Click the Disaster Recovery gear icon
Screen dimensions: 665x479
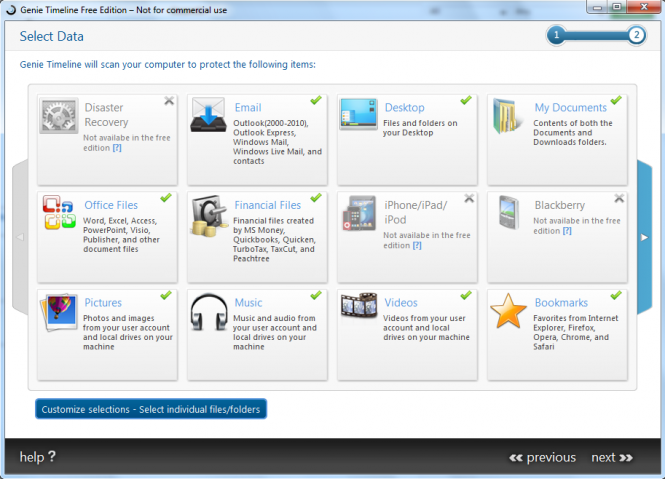coord(59,116)
